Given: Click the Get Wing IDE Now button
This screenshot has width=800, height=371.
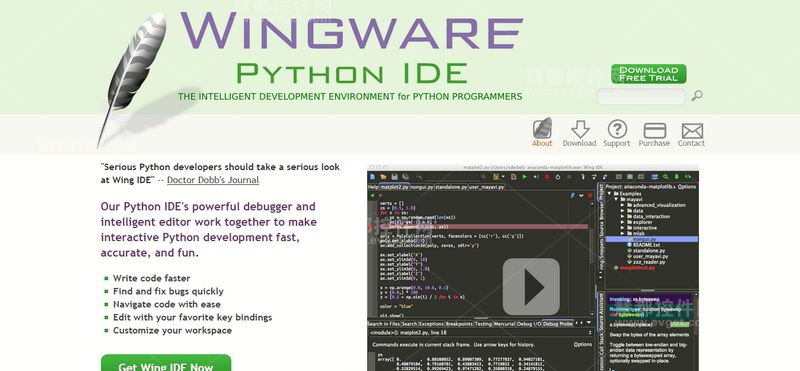Looking at the screenshot, I should pos(166,363).
